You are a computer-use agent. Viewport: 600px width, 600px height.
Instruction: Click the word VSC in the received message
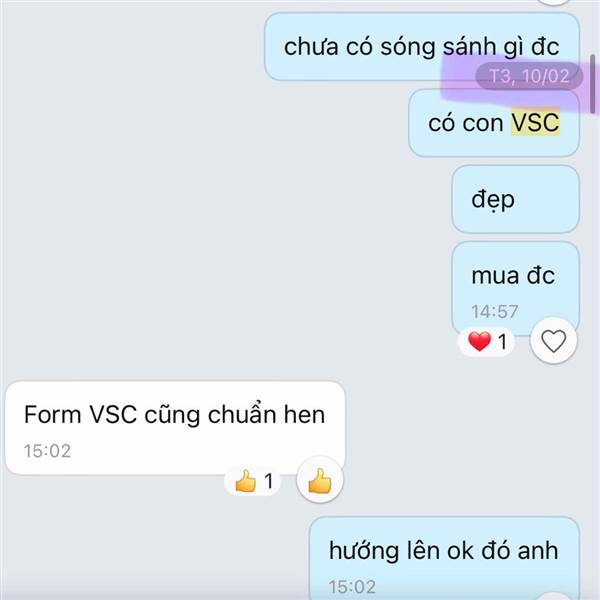113,414
